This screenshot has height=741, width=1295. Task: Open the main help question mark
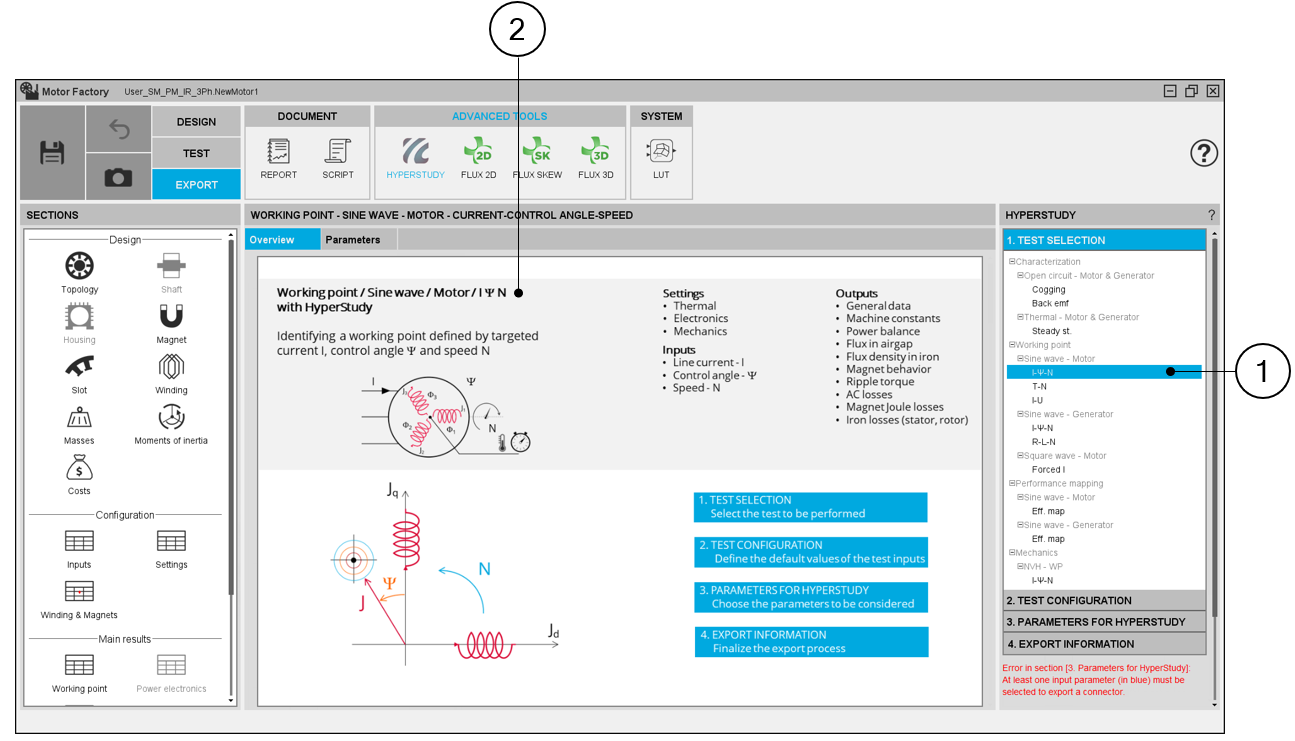(1204, 153)
